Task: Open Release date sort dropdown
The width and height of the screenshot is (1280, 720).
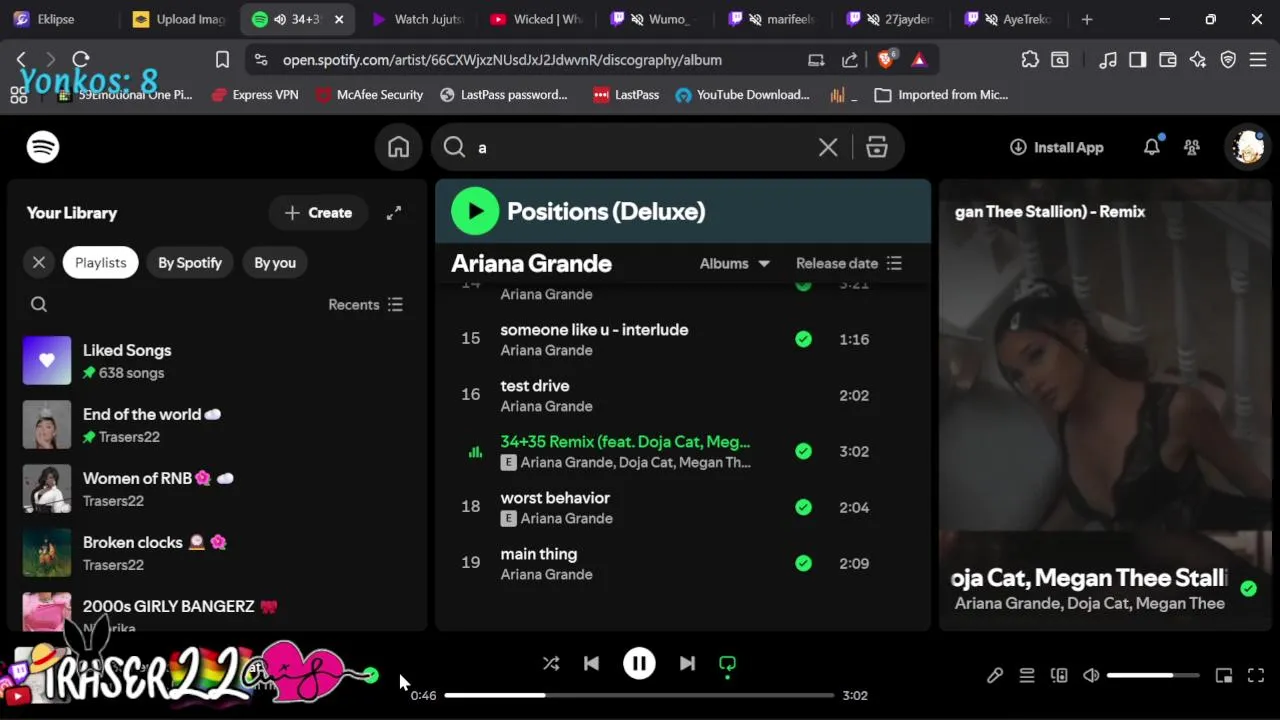Action: point(849,264)
